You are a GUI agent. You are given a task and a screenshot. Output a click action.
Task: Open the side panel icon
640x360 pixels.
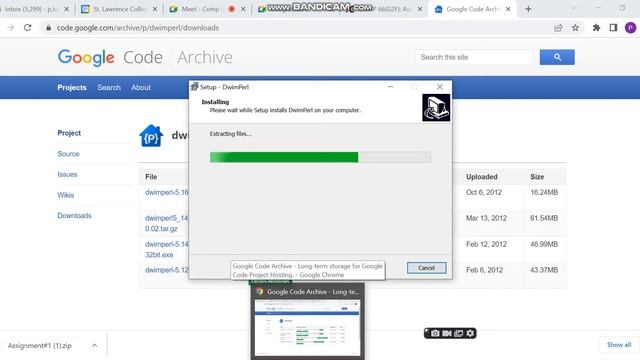point(613,28)
